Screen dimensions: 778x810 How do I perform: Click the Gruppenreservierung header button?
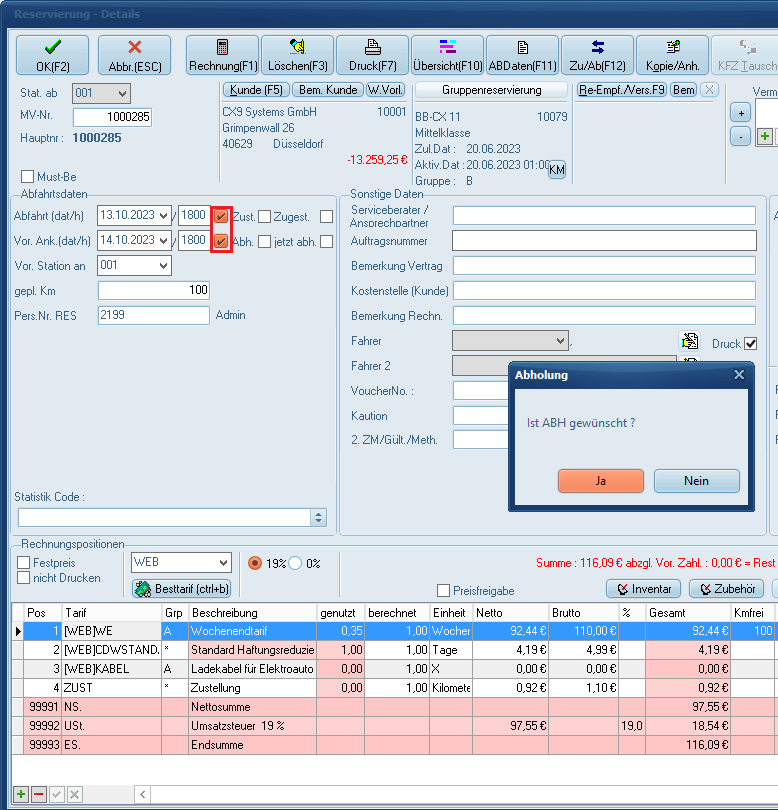pos(491,90)
